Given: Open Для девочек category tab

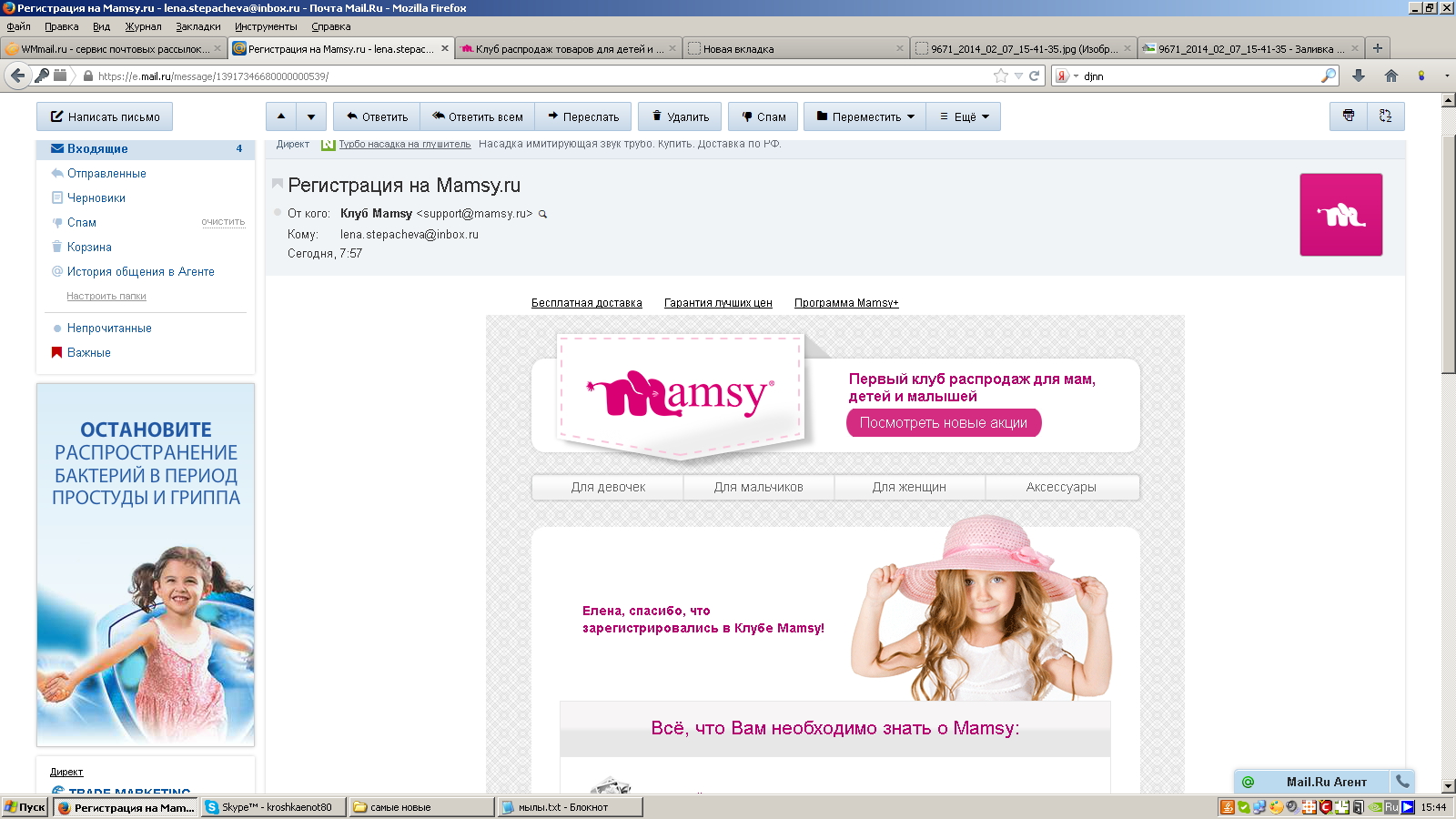Looking at the screenshot, I should [x=608, y=487].
